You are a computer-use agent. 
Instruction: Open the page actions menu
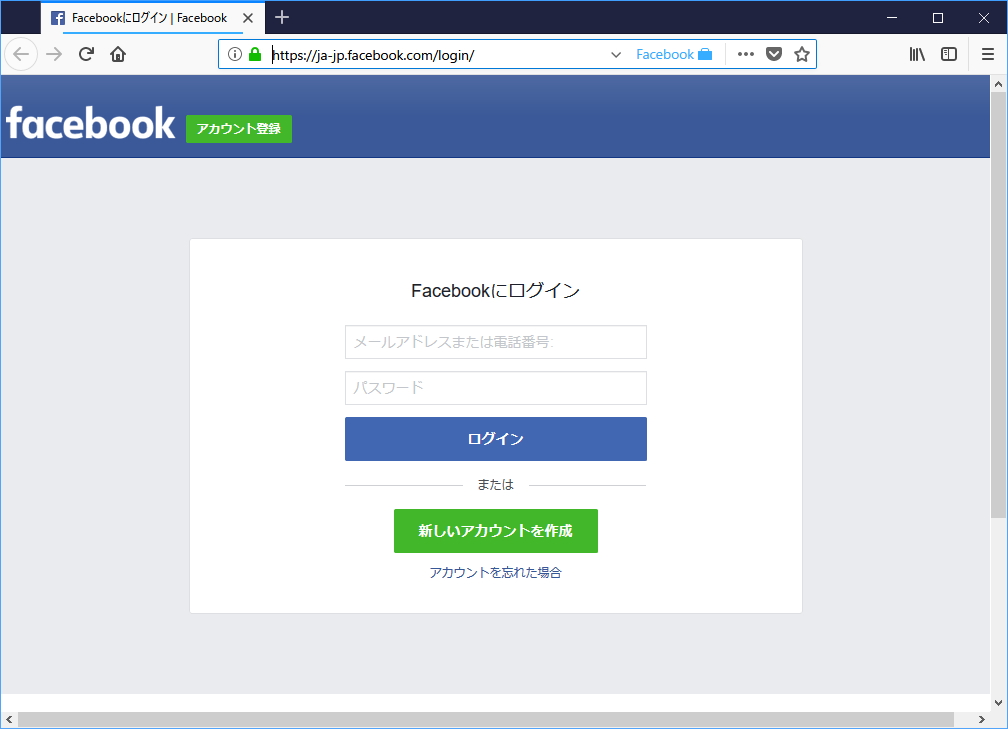click(x=745, y=54)
